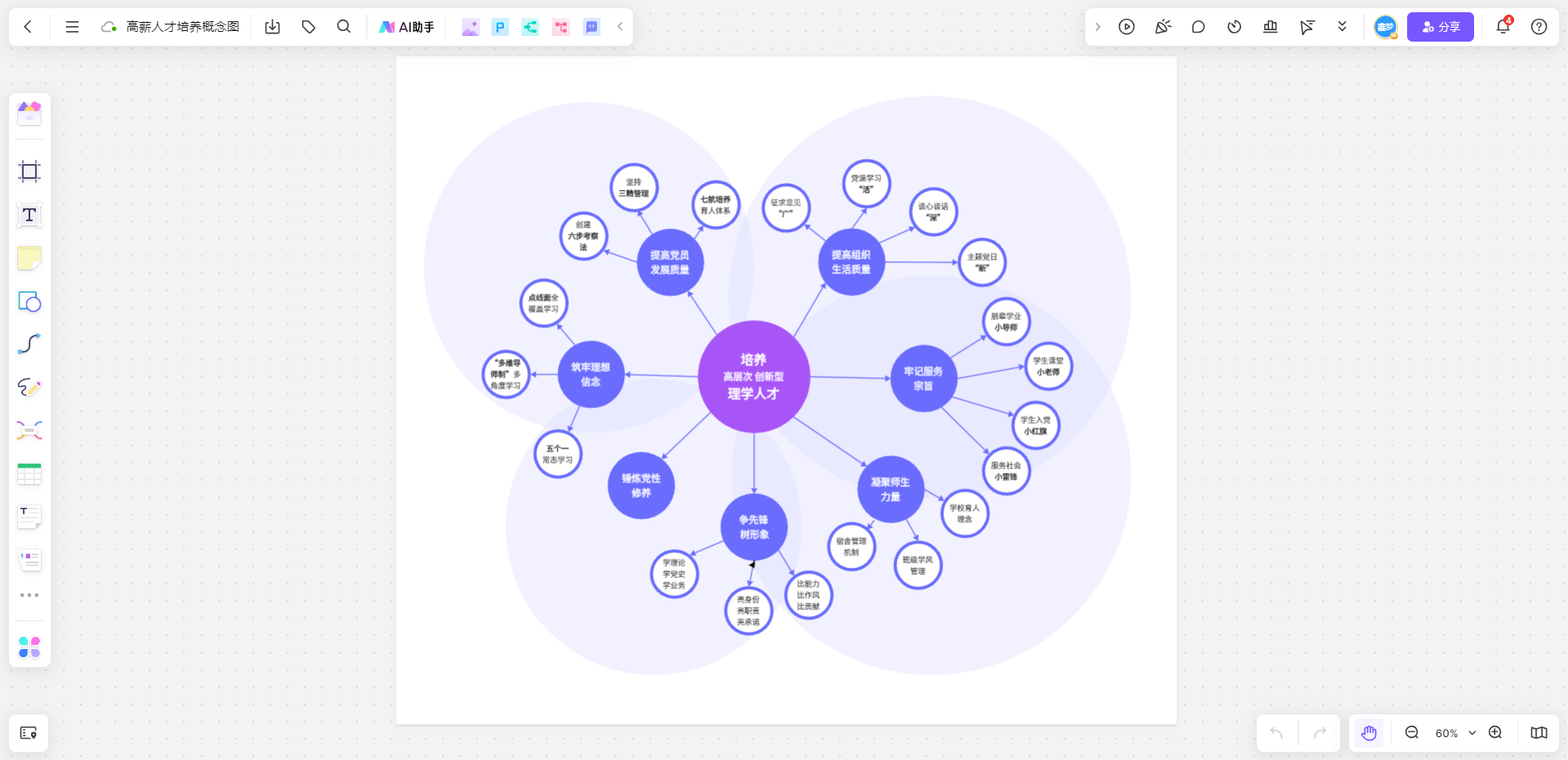Select the 服务社会小雷锋 bubble
The width and height of the screenshot is (1568, 760).
click(x=1006, y=471)
